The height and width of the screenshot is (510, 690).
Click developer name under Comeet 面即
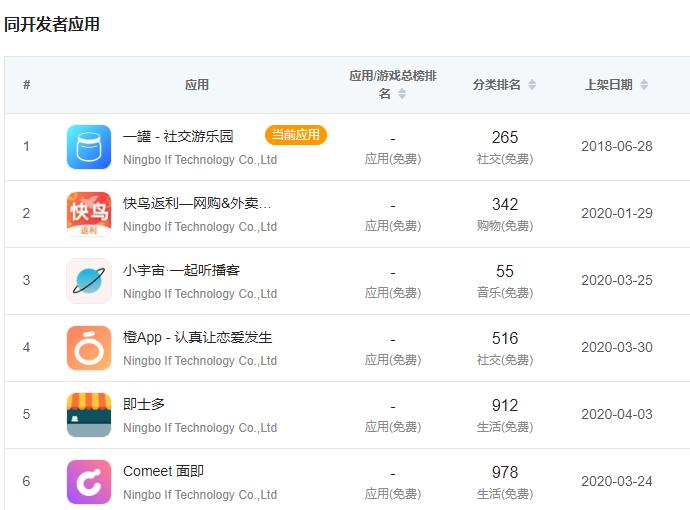click(200, 495)
